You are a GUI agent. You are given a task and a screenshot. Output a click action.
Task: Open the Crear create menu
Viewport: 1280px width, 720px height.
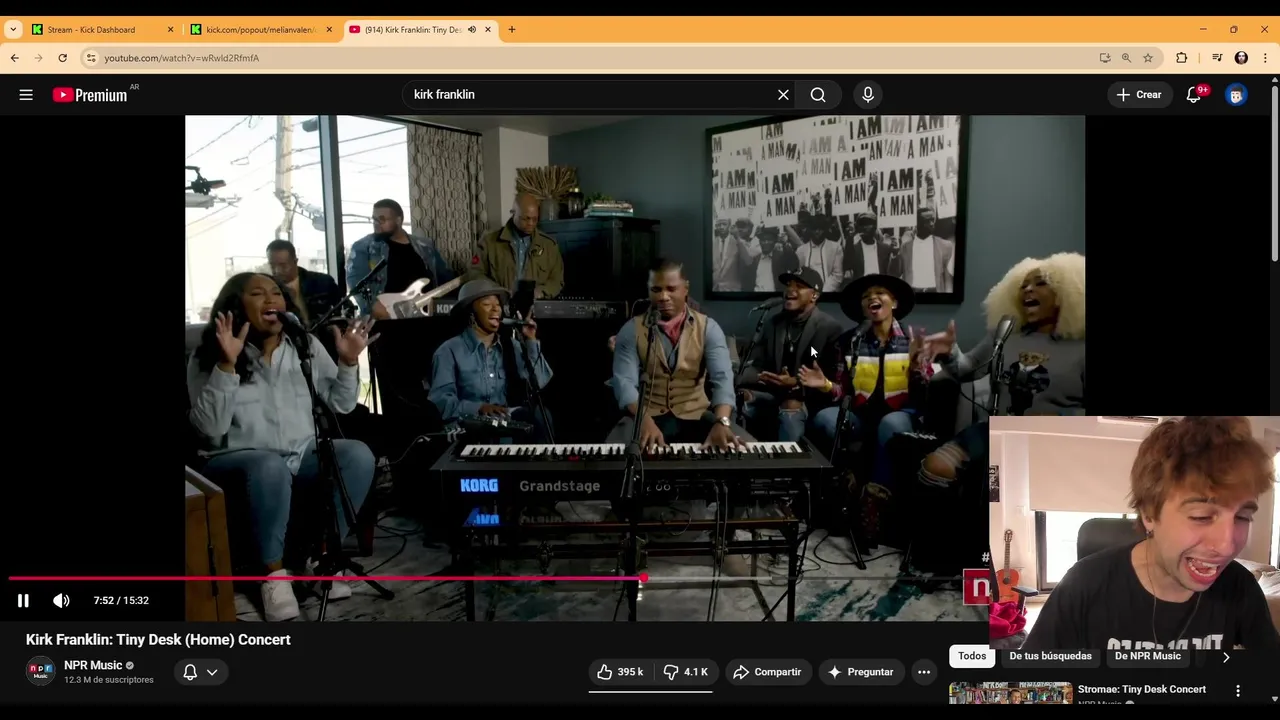click(1139, 95)
